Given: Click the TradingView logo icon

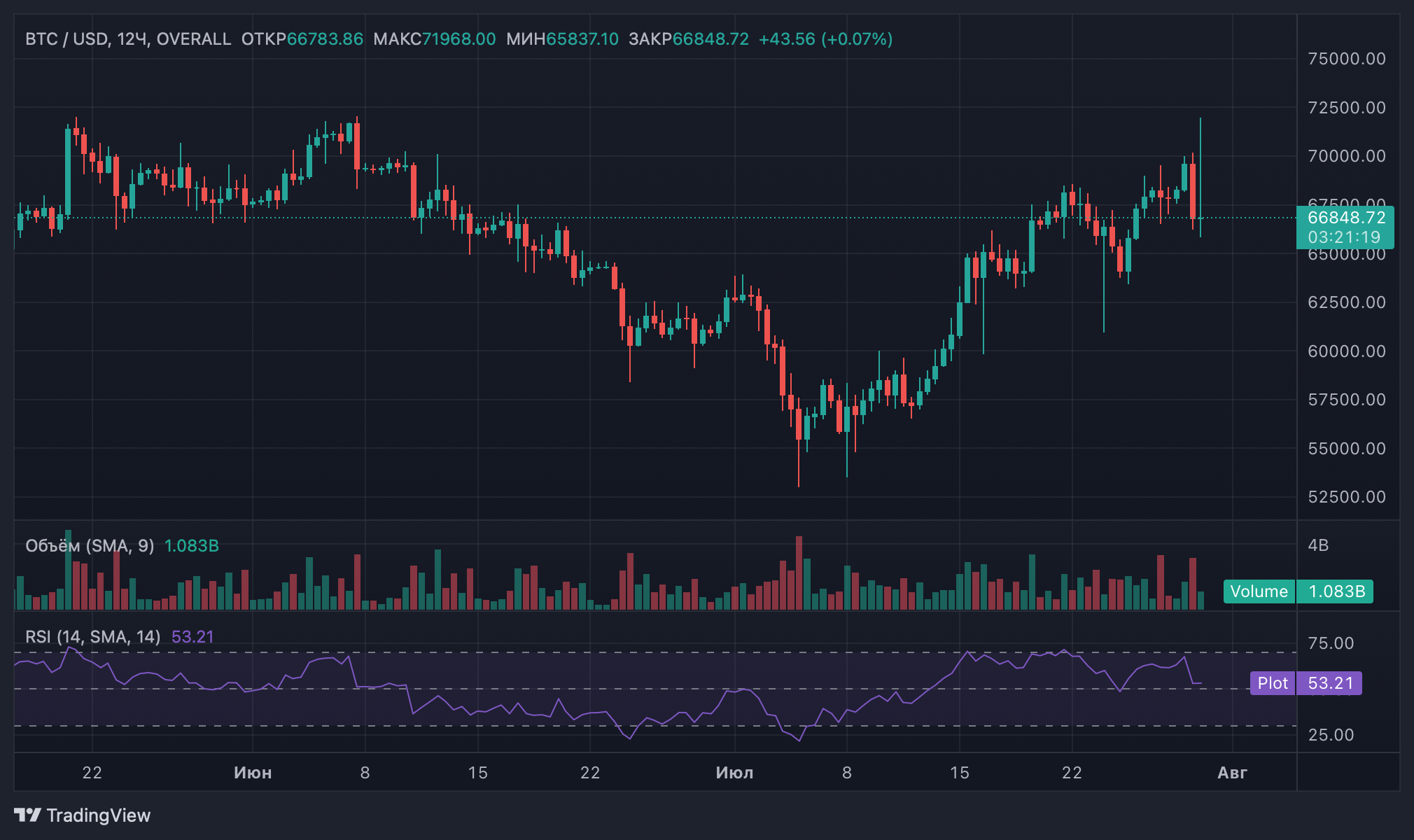Looking at the screenshot, I should pyautogui.click(x=28, y=815).
